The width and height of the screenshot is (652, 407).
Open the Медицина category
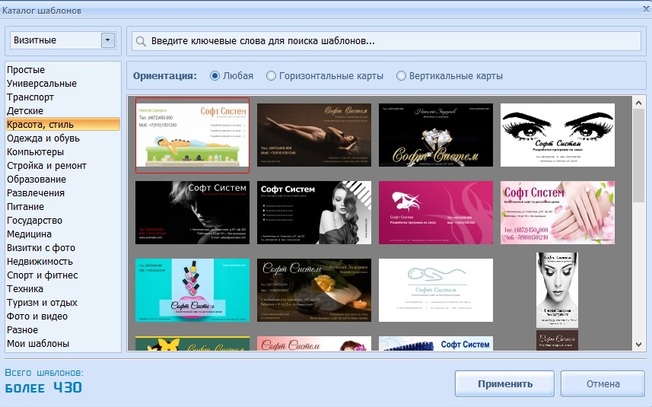(x=29, y=234)
